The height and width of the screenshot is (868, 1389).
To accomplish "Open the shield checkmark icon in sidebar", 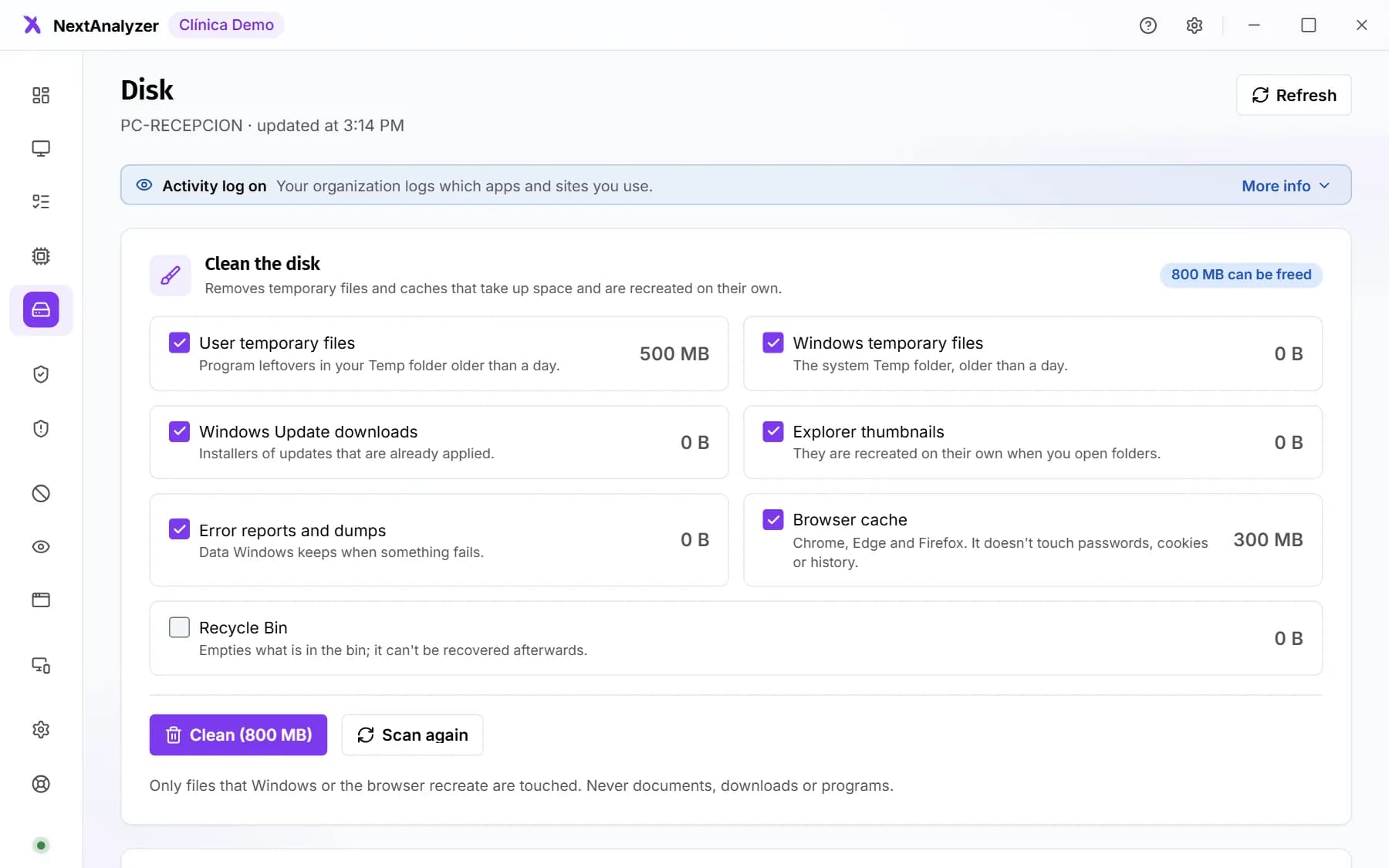I will [x=41, y=374].
